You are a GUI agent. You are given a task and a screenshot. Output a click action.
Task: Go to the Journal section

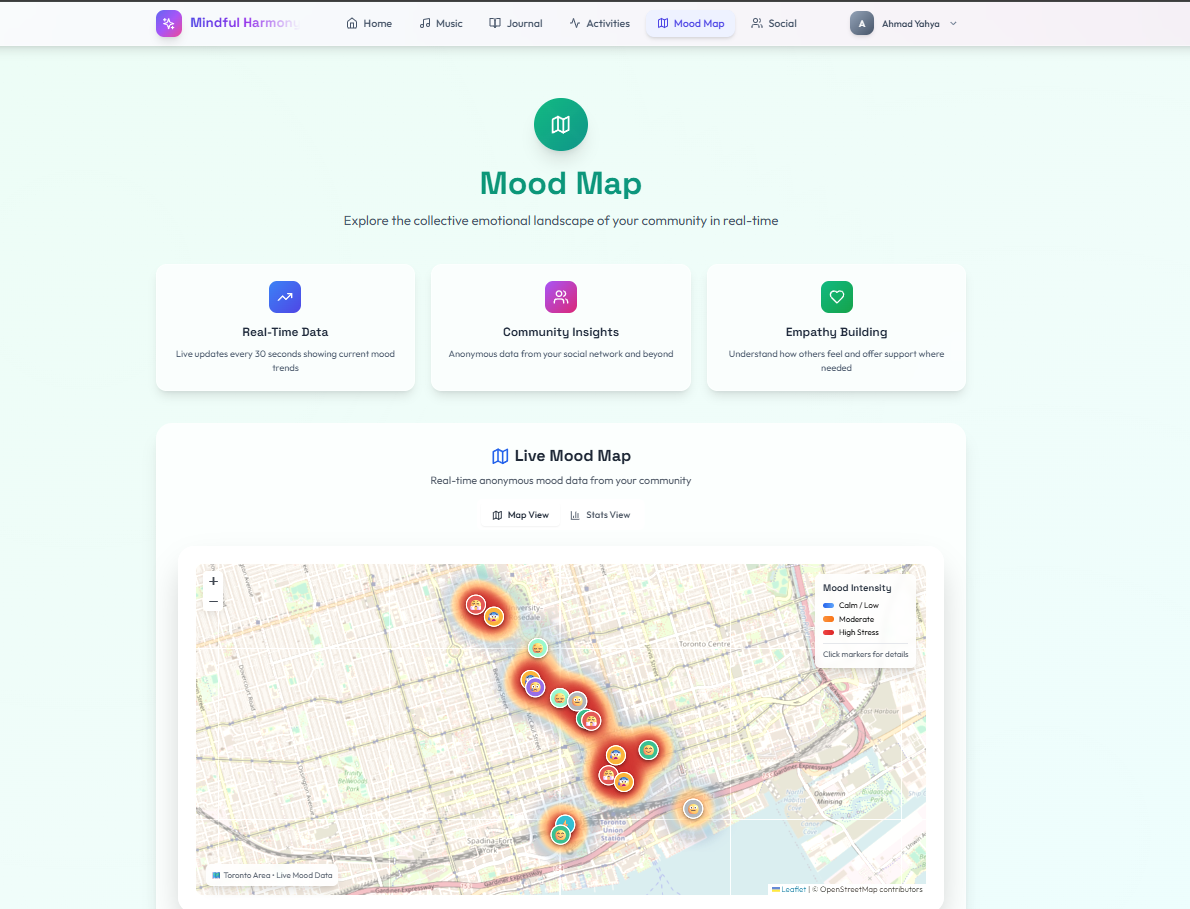(516, 23)
